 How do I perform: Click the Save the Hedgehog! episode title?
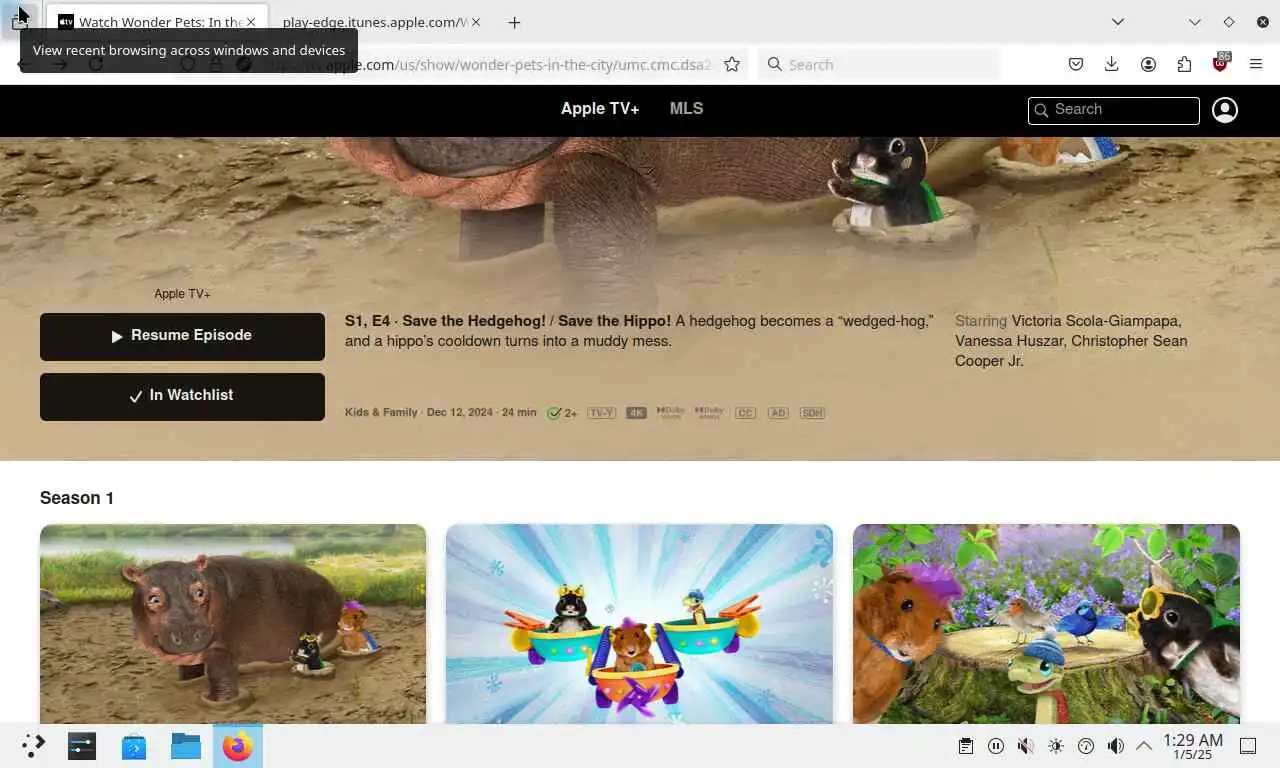[473, 321]
